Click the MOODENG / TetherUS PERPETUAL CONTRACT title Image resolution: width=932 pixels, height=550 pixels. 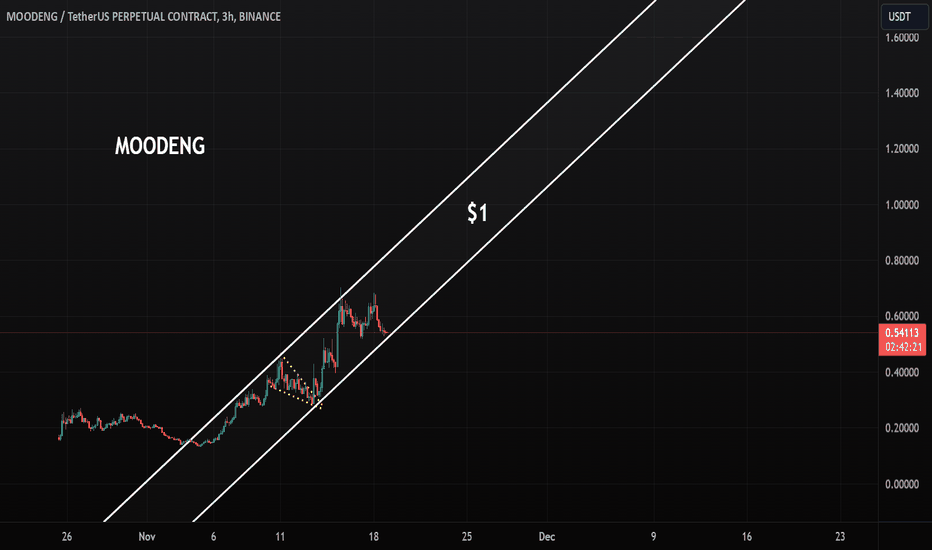pos(143,17)
